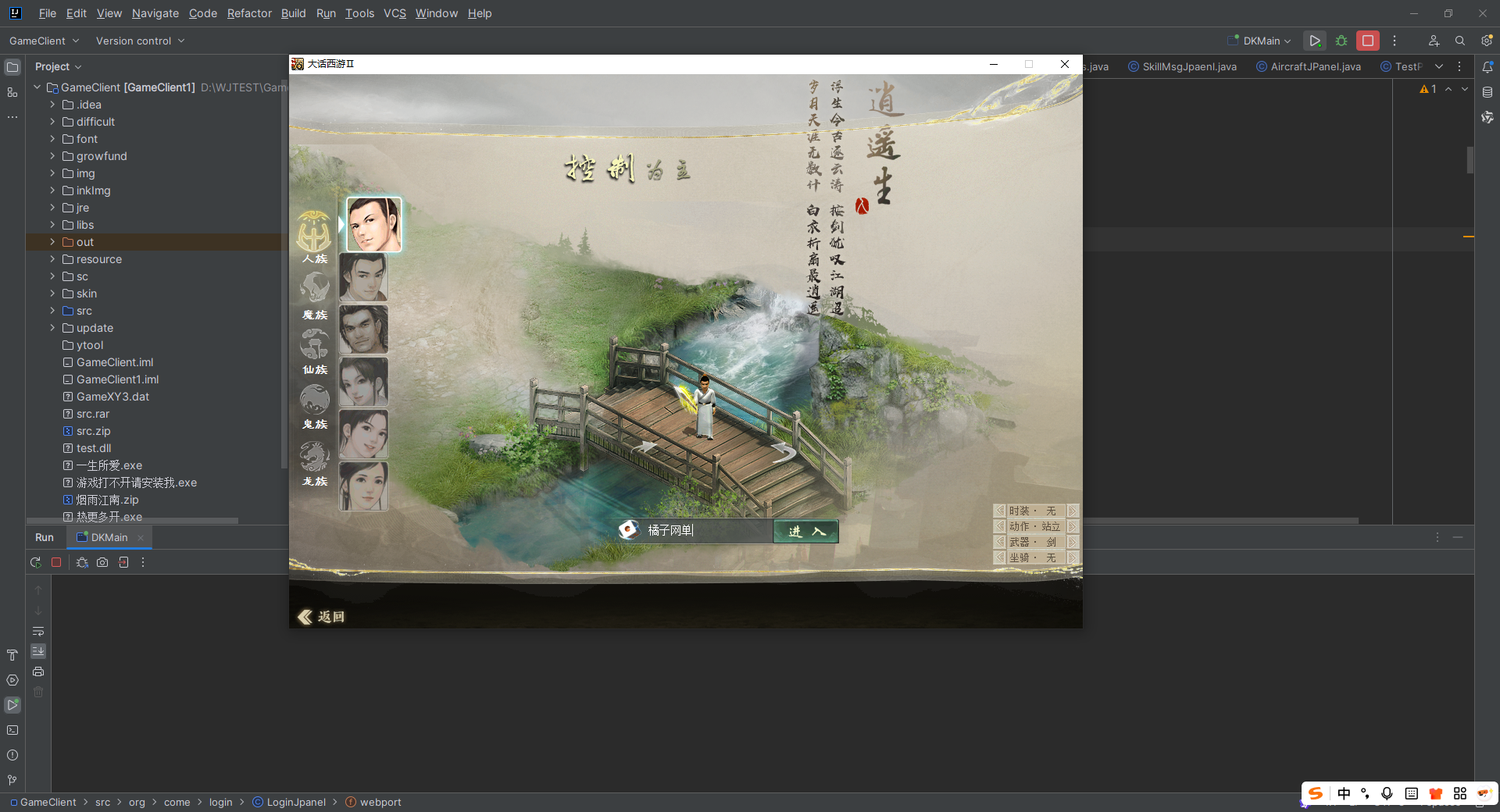Switch Chinese/English input mode with 中
The width and height of the screenshot is (1500, 812).
pyautogui.click(x=1344, y=793)
